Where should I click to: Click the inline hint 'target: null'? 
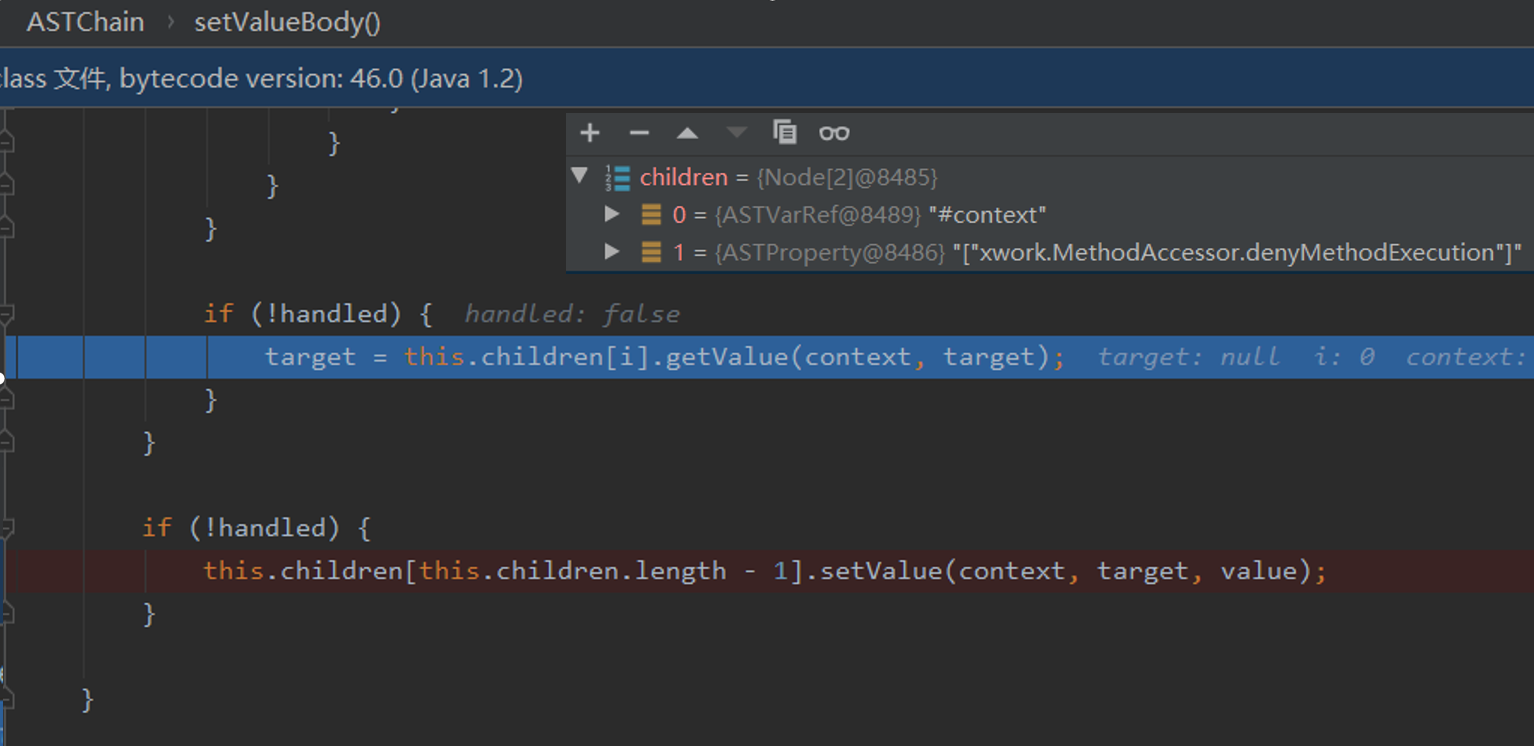tap(1188, 357)
